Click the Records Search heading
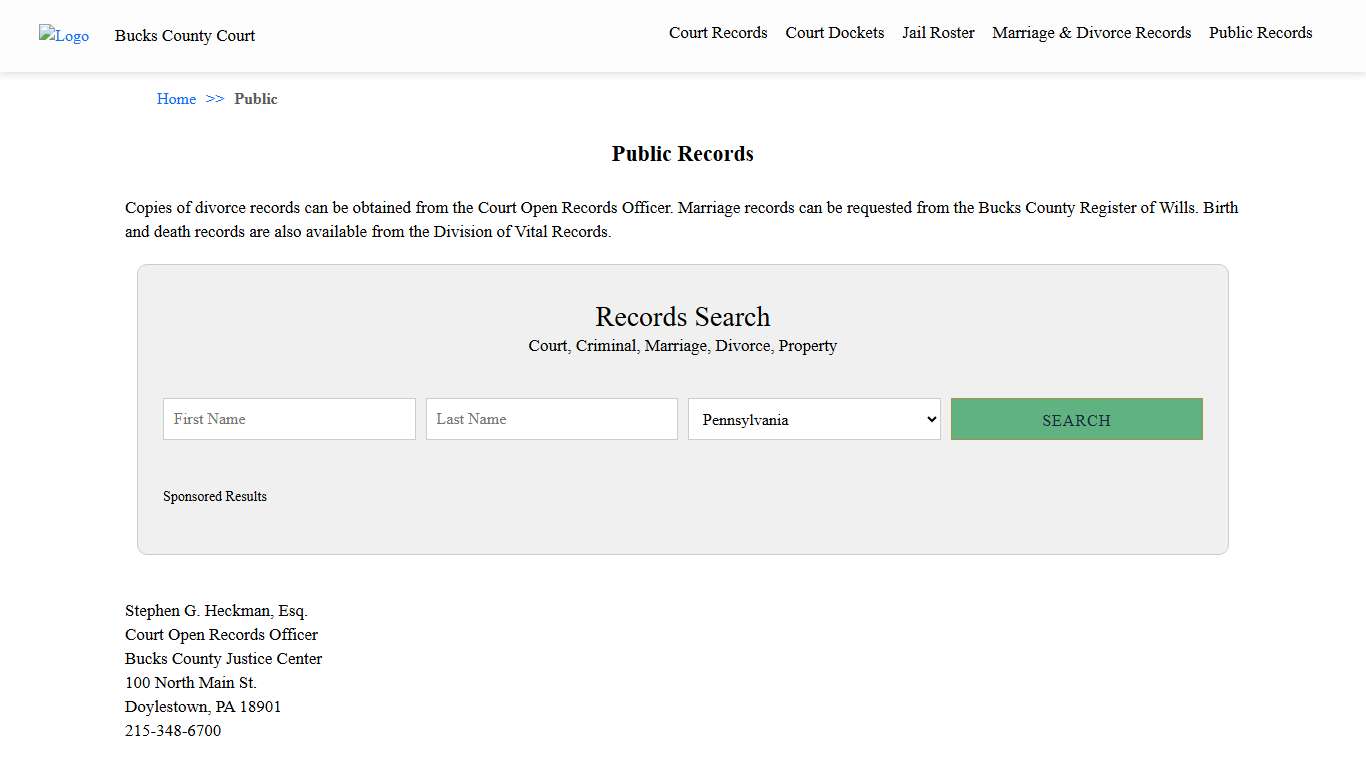 click(683, 317)
